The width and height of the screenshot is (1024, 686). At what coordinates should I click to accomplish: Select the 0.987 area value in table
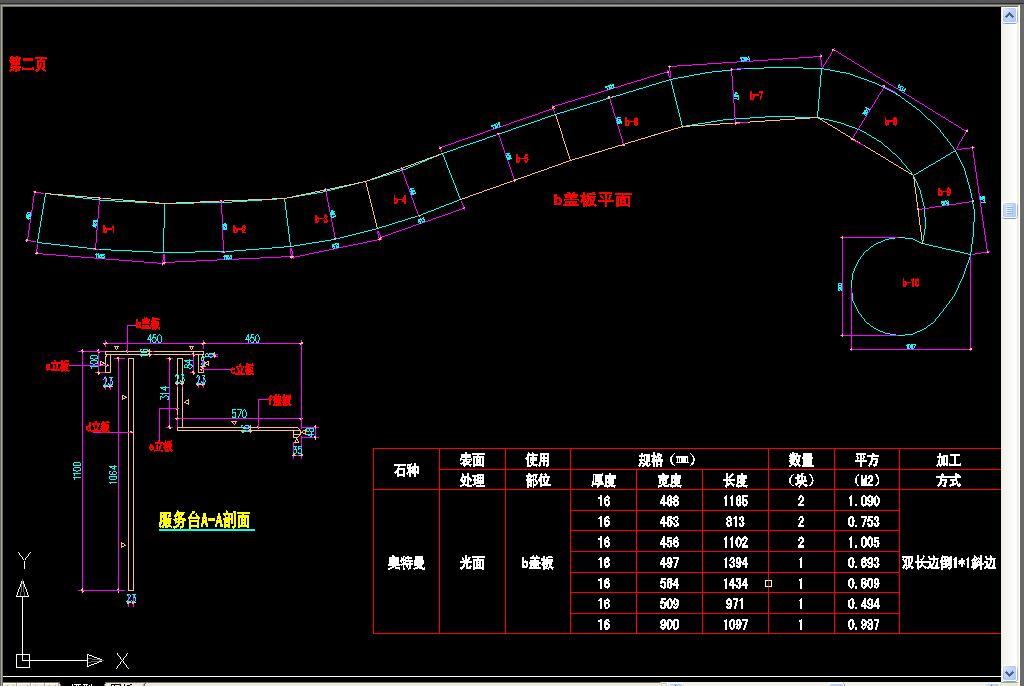(863, 624)
